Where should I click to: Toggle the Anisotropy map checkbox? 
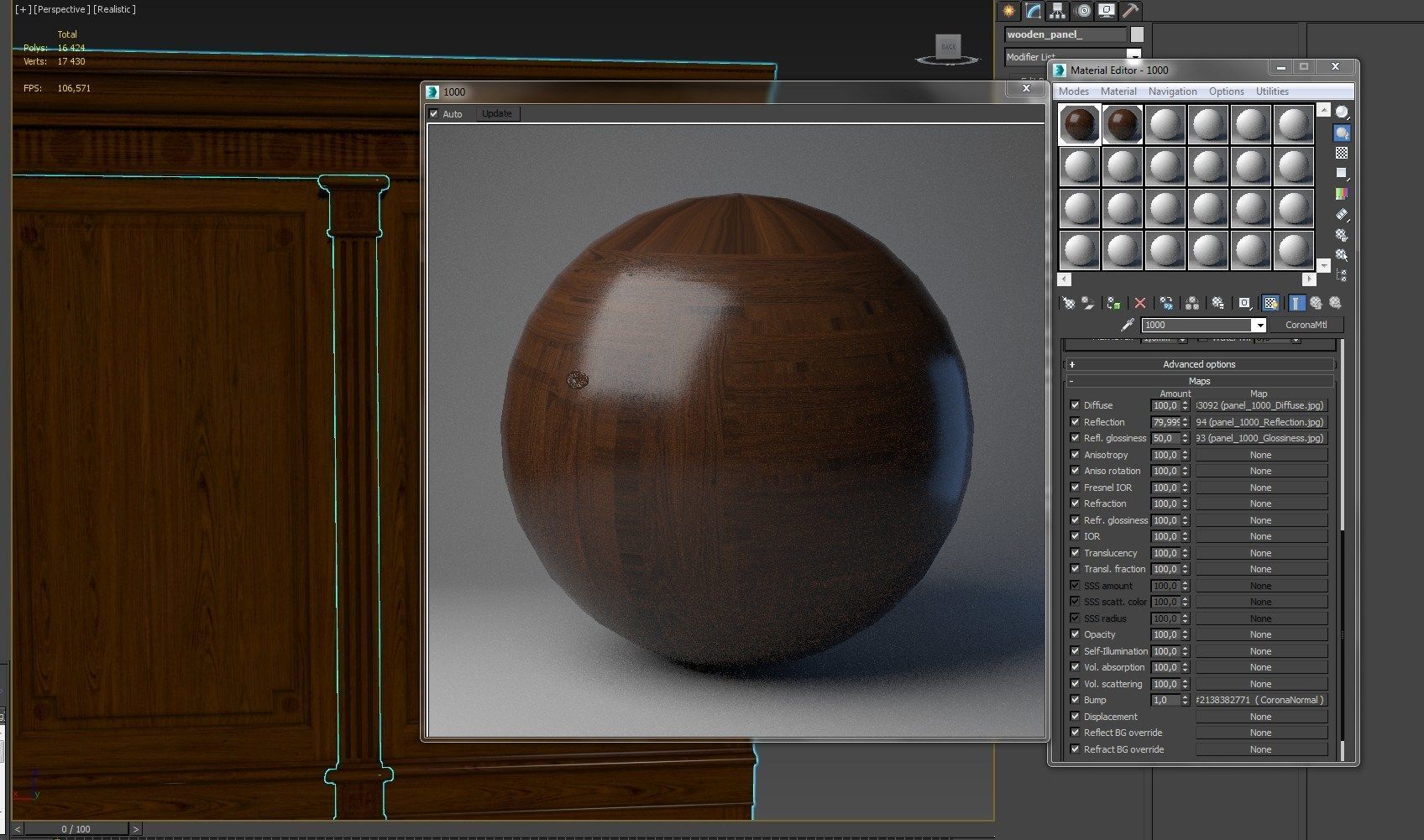[x=1075, y=455]
